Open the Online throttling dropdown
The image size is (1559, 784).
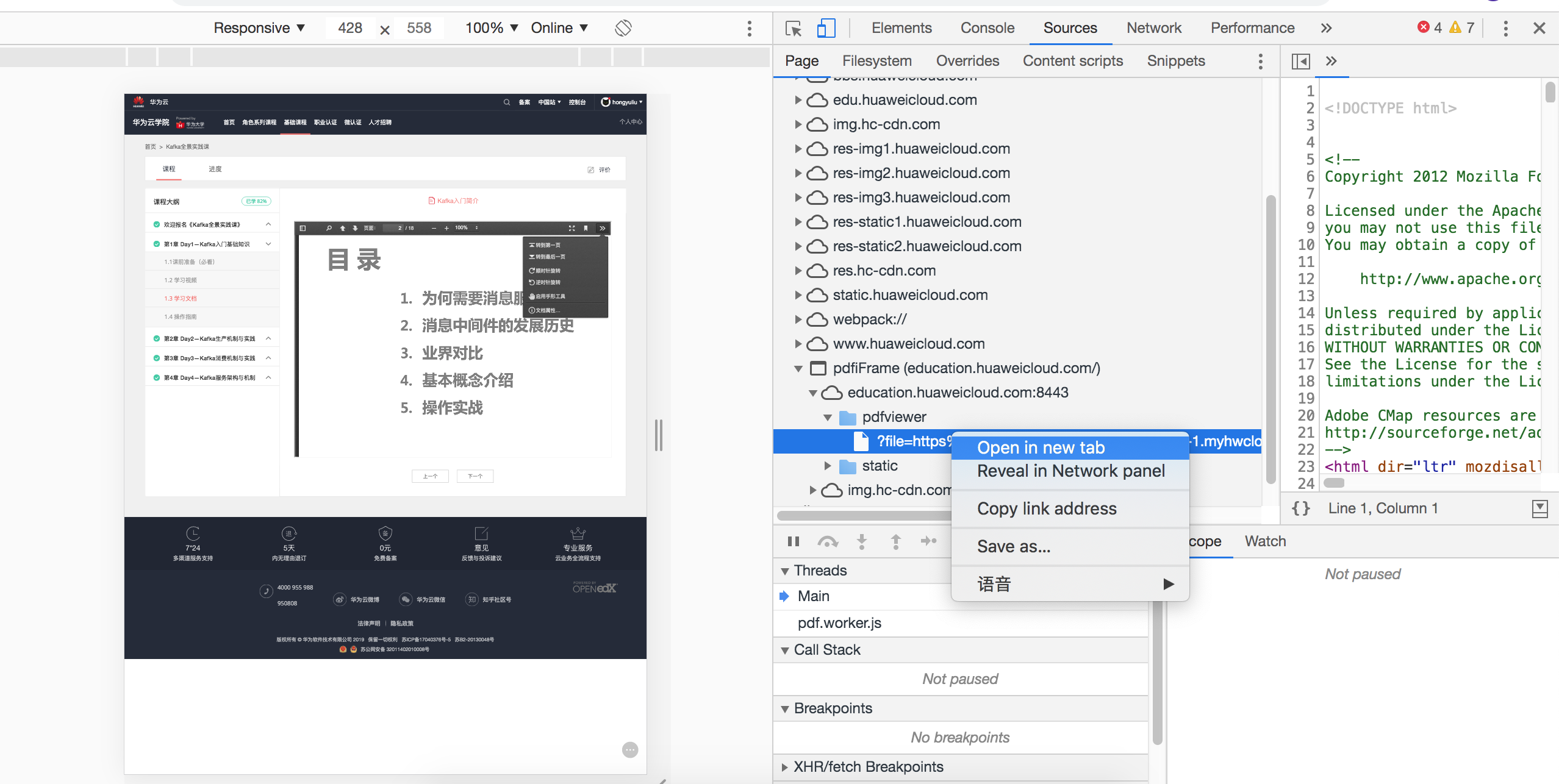tap(559, 28)
